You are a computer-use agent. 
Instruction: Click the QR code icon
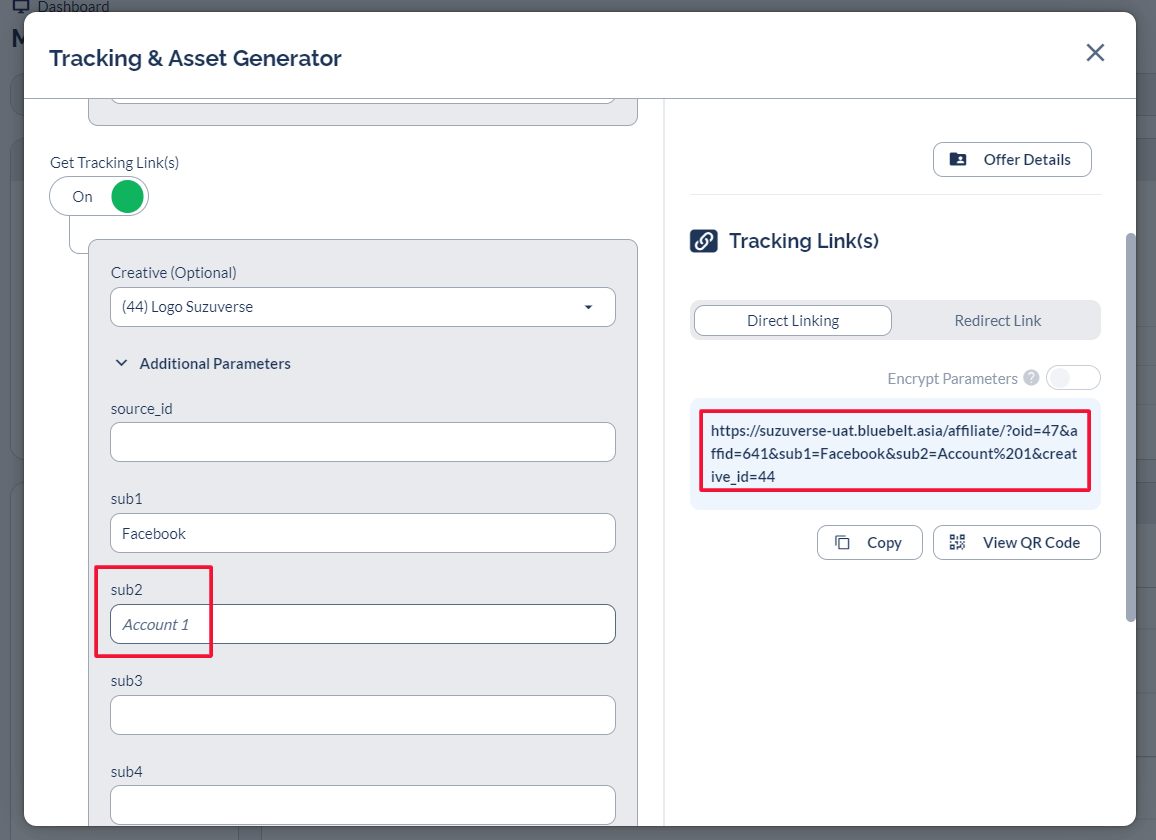pos(958,542)
